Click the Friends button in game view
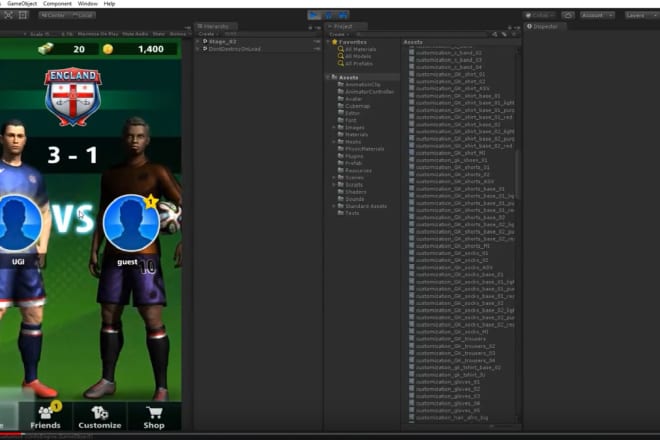Image resolution: width=660 pixels, height=440 pixels. click(x=45, y=416)
